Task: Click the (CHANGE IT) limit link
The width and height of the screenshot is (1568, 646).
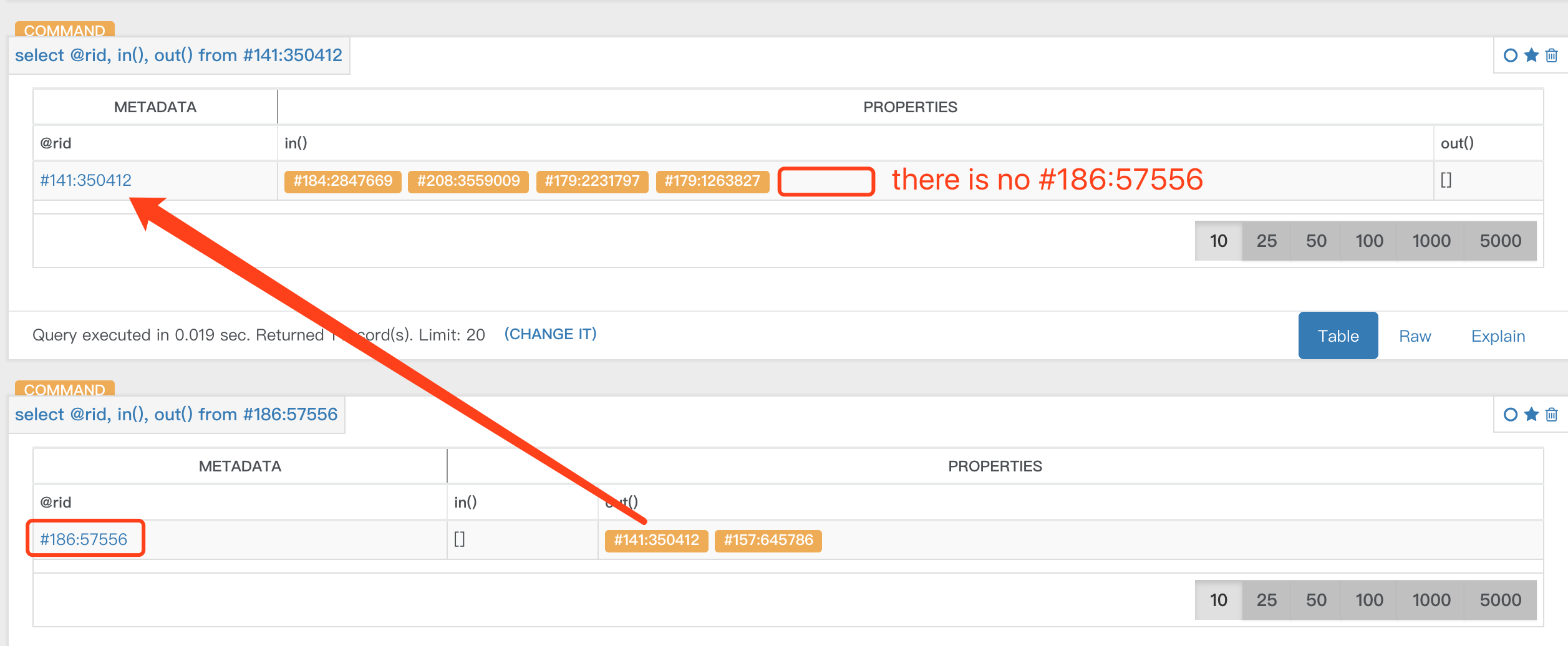Action: click(x=550, y=334)
